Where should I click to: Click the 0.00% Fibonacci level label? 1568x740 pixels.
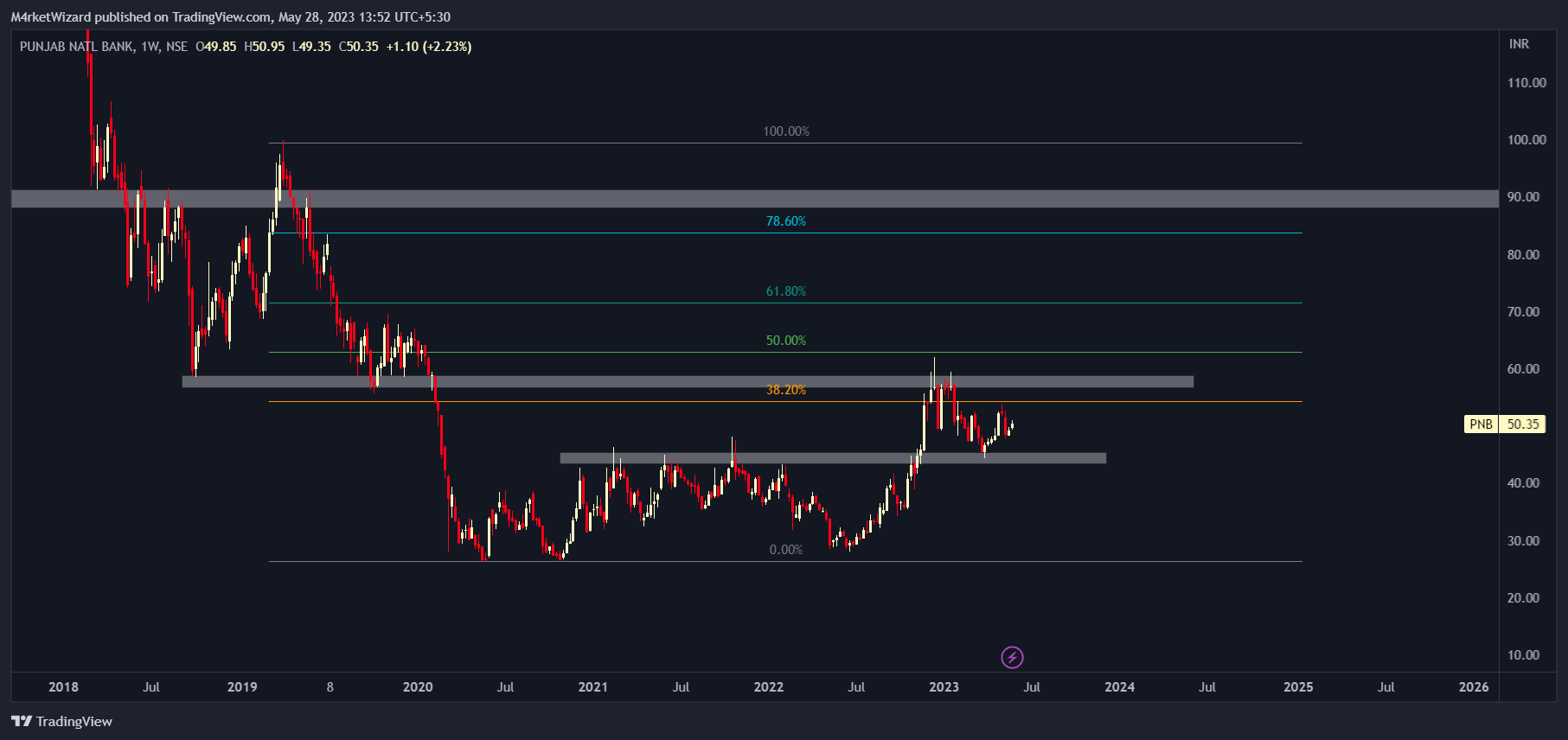pos(786,550)
